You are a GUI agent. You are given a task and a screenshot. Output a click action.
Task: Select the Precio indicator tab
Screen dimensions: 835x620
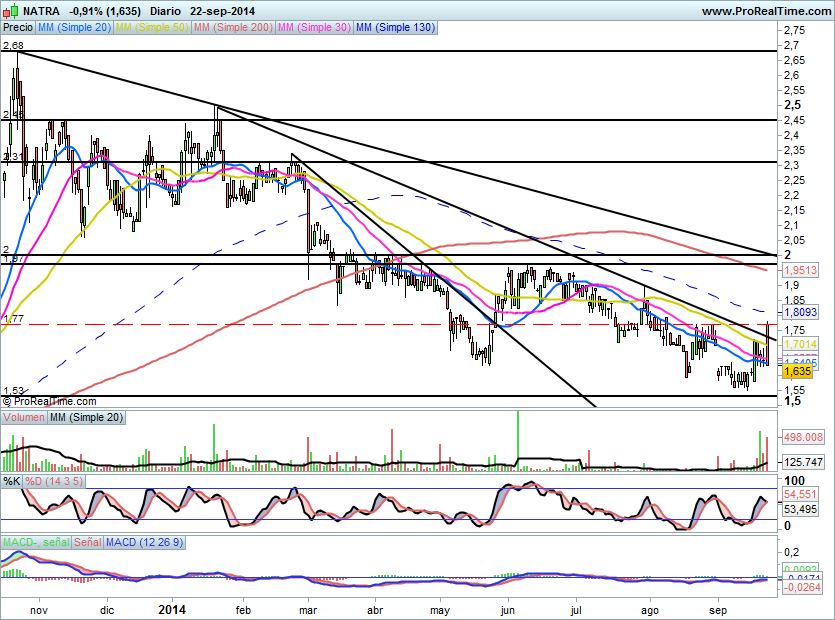pos(17,28)
